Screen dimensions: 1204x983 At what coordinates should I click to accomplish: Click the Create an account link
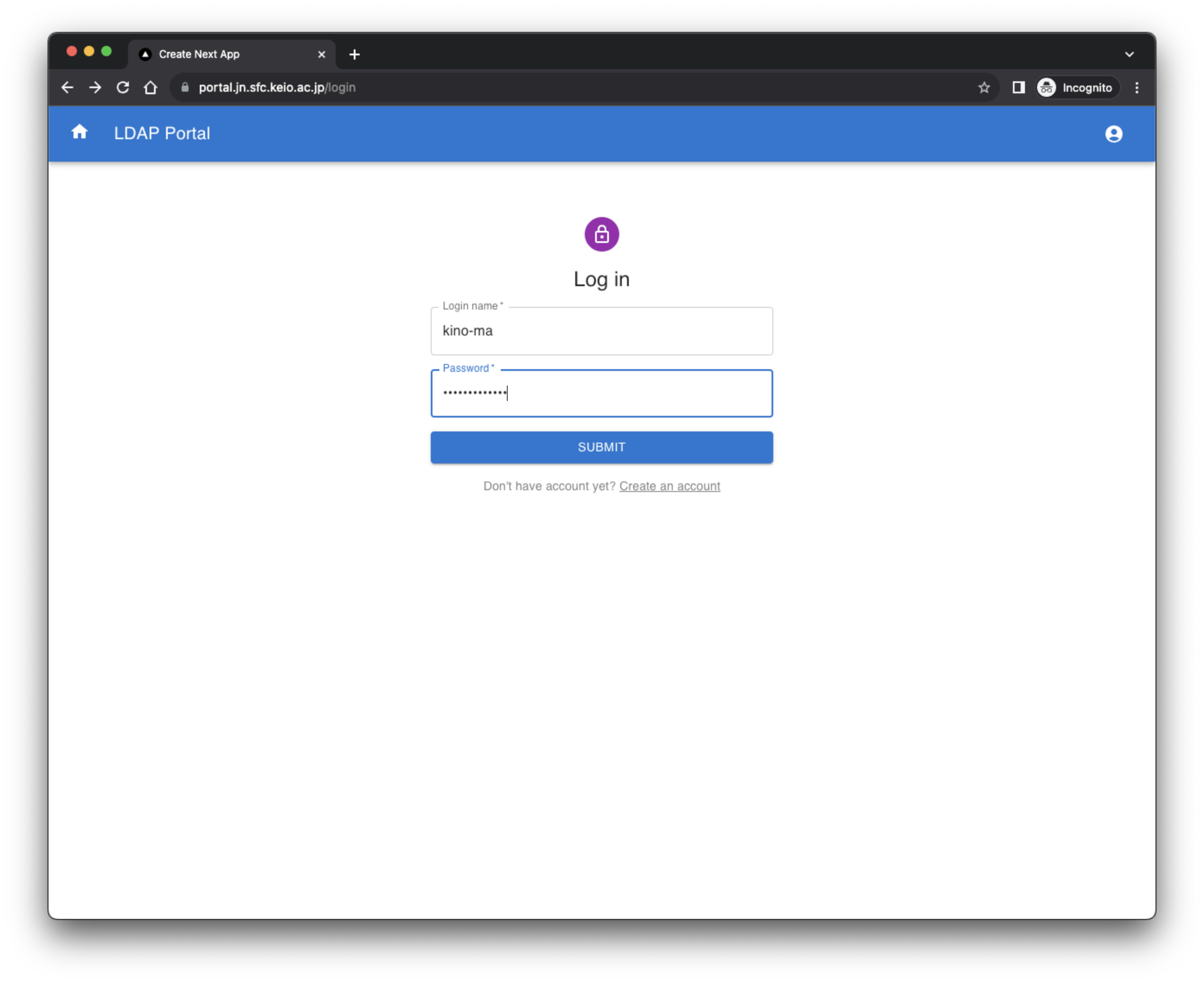tap(669, 485)
